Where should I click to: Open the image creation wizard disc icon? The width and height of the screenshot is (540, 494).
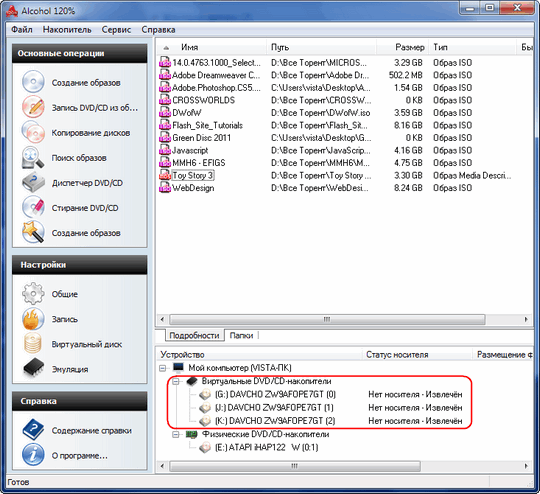click(33, 82)
